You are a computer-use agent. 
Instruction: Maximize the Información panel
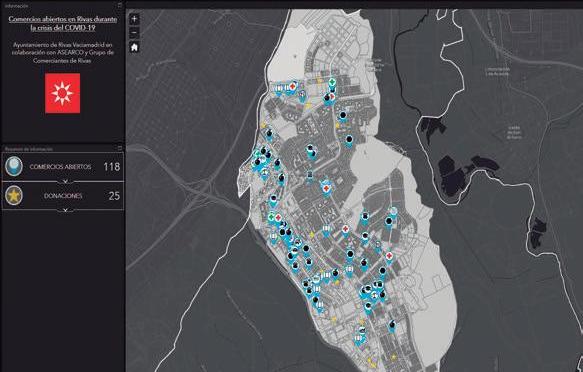click(x=120, y=5)
